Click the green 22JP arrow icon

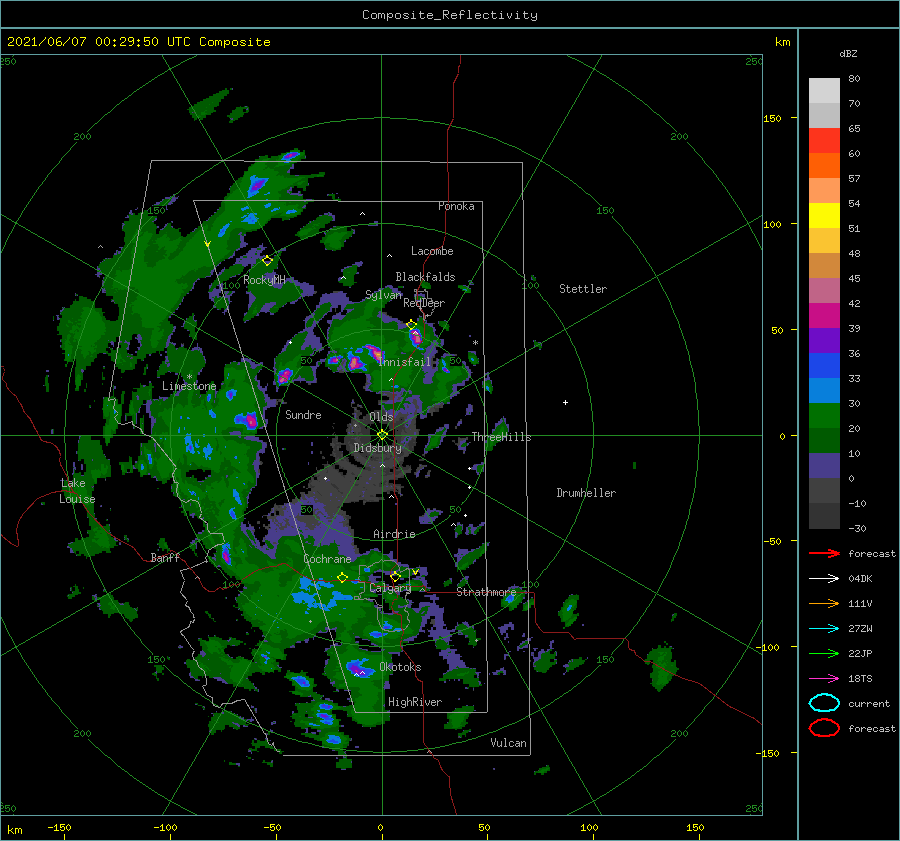pos(824,653)
